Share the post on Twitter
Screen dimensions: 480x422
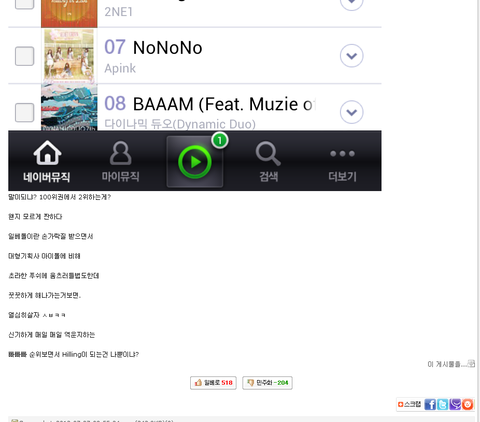[443, 404]
